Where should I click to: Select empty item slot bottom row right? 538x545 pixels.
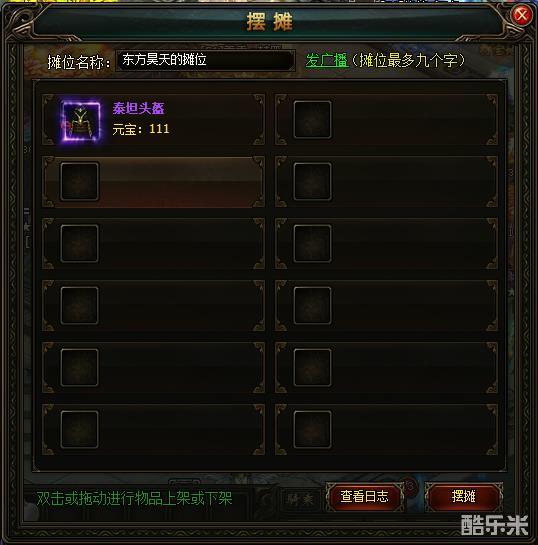pos(312,429)
